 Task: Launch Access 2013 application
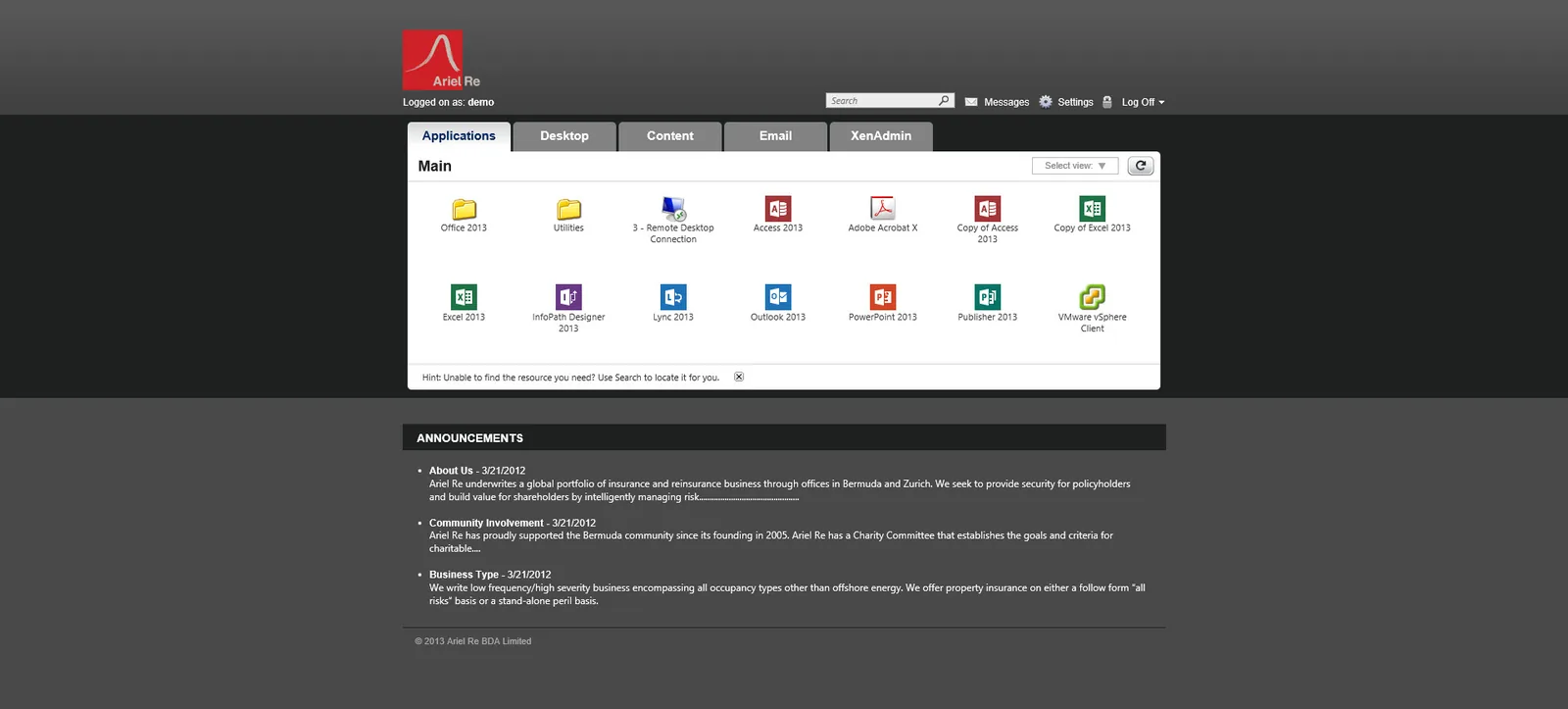(778, 215)
